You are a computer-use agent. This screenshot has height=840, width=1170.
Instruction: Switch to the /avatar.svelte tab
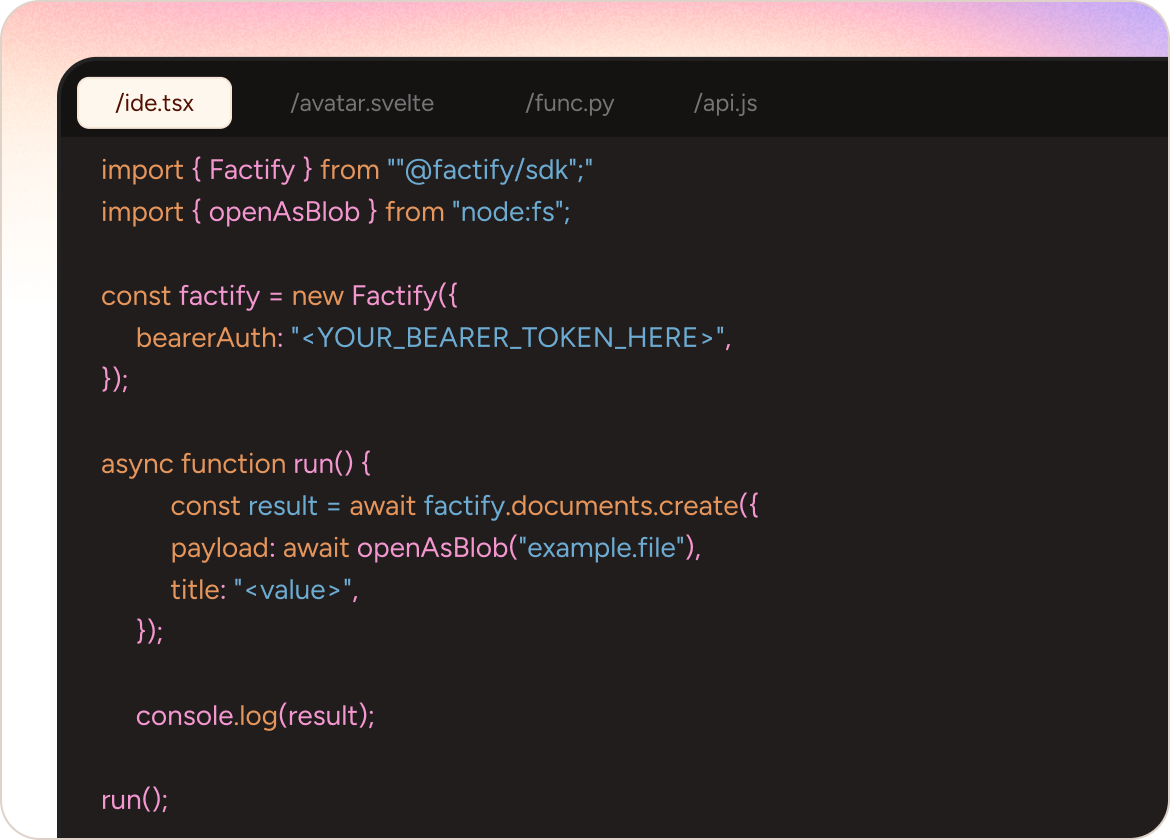(362, 103)
